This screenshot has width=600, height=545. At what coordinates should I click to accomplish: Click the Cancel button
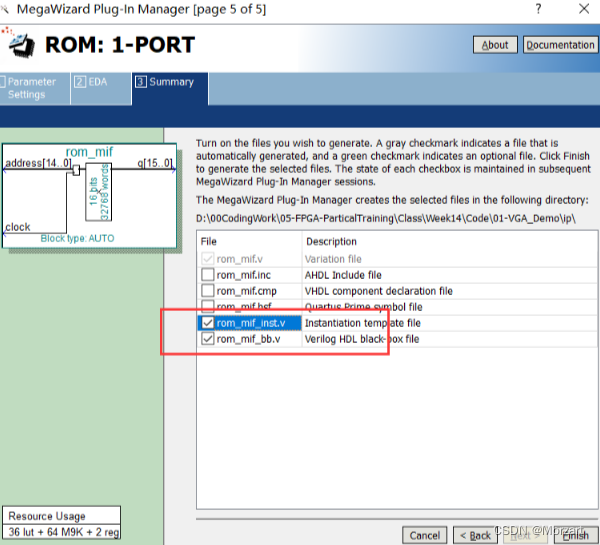[424, 535]
